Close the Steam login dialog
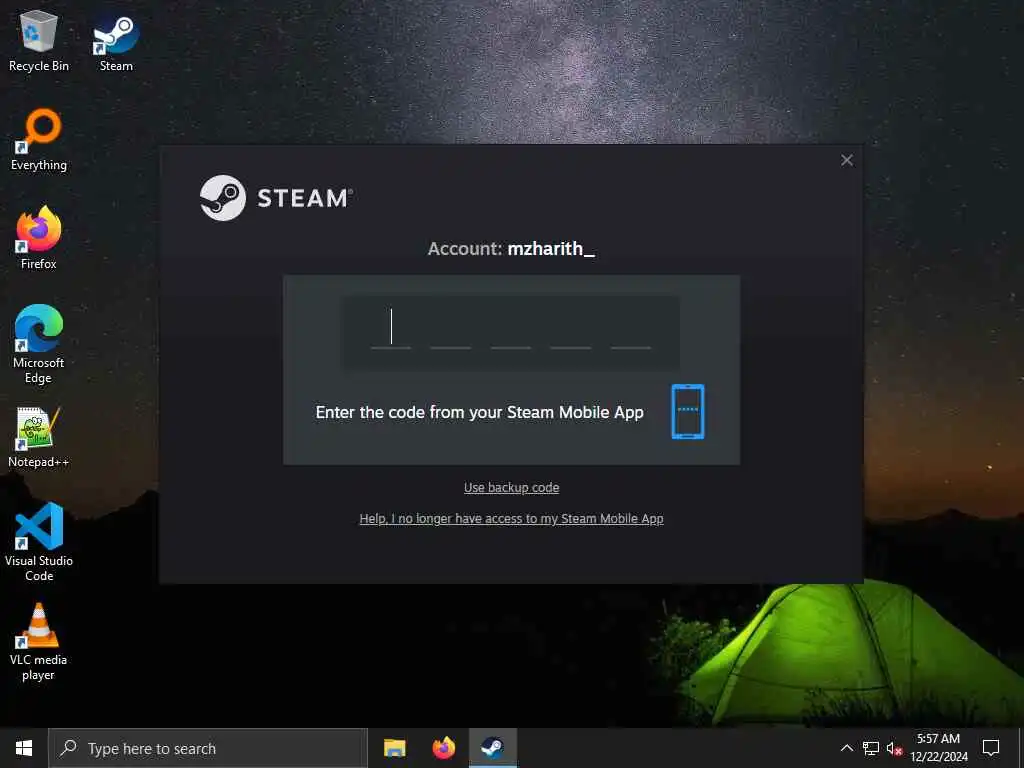The image size is (1024, 768). pos(846,160)
